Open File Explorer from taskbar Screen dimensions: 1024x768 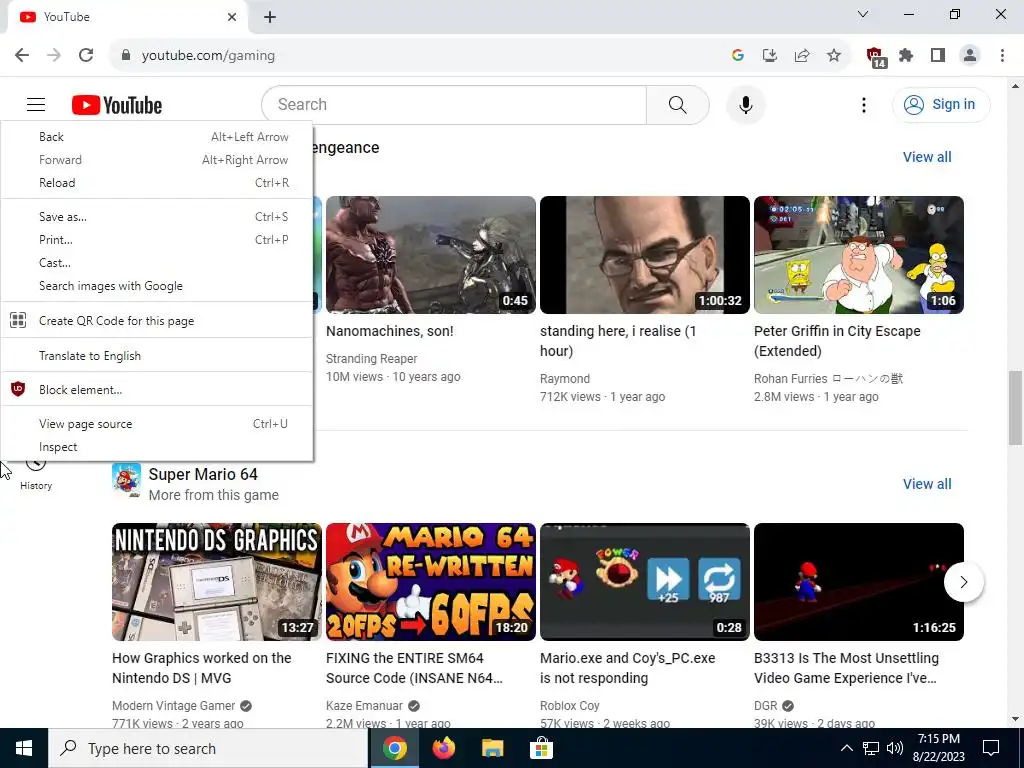coord(492,748)
